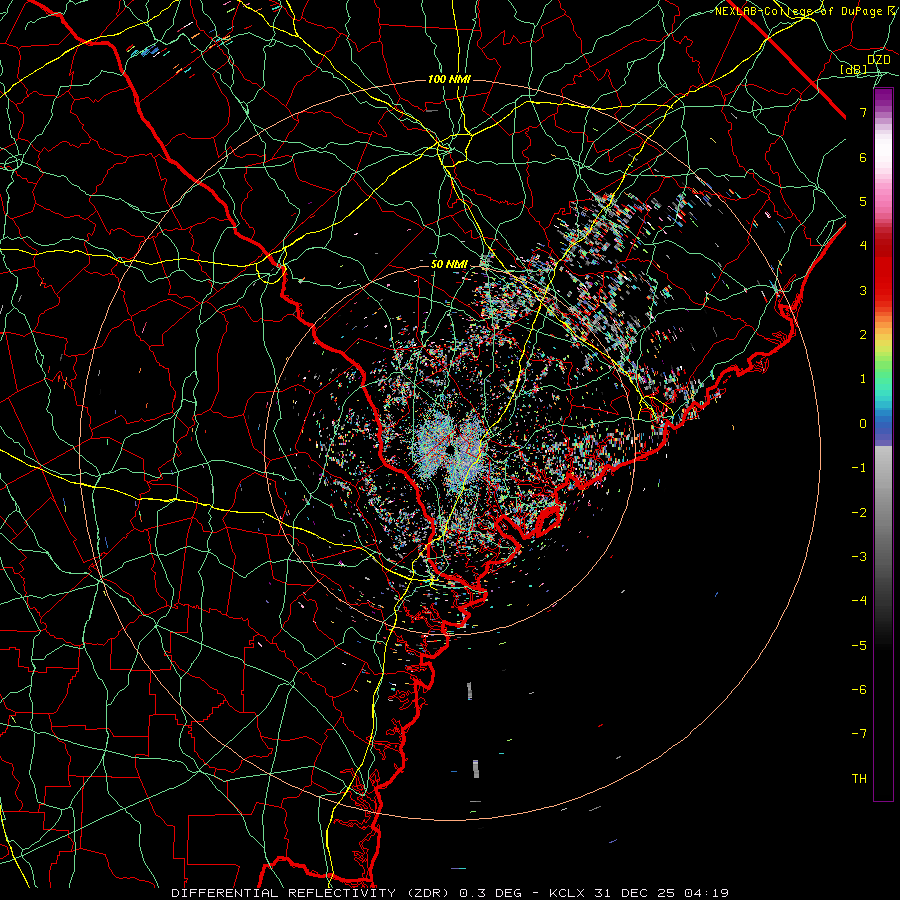Click the -7 value on the color scale
The width and height of the screenshot is (900, 900).
[859, 734]
